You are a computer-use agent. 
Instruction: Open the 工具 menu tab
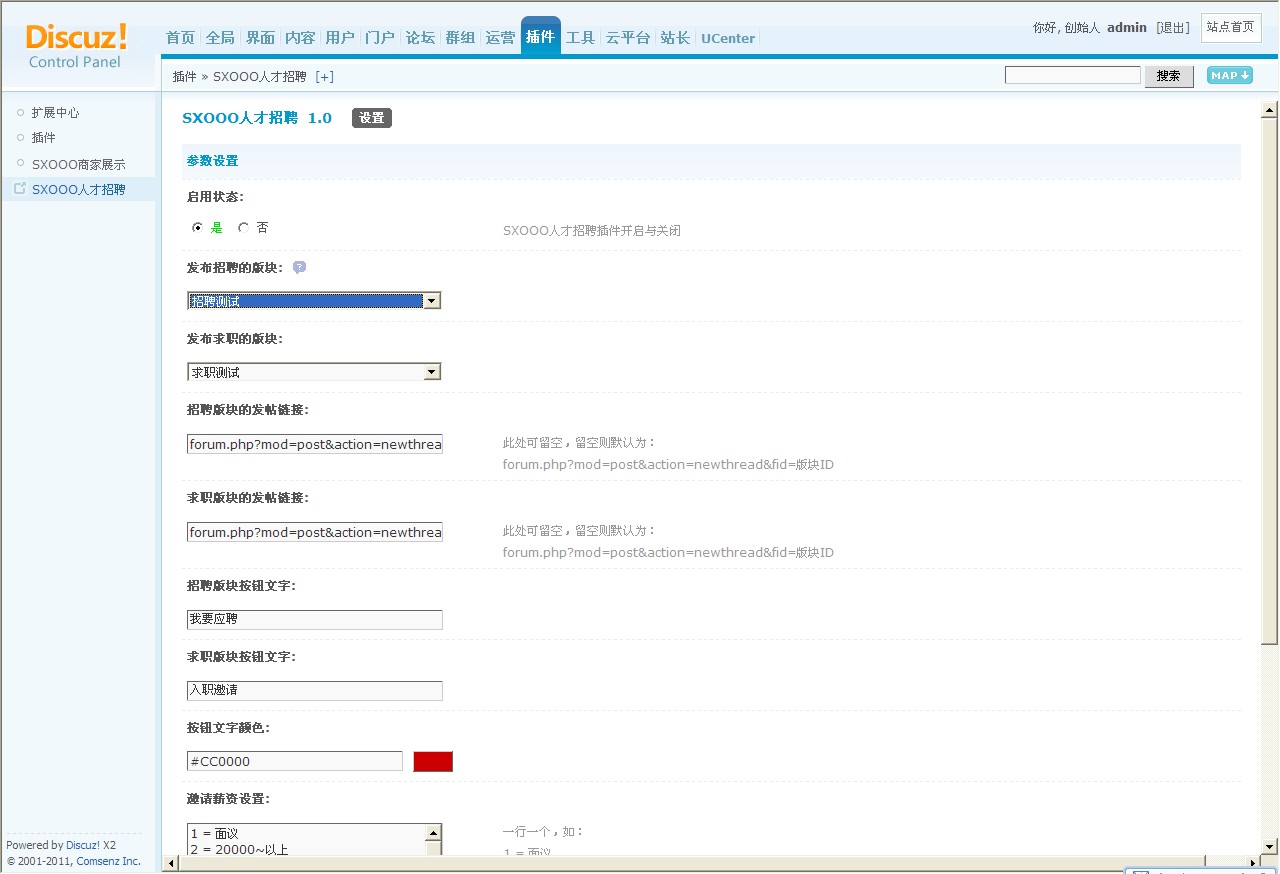click(x=580, y=38)
